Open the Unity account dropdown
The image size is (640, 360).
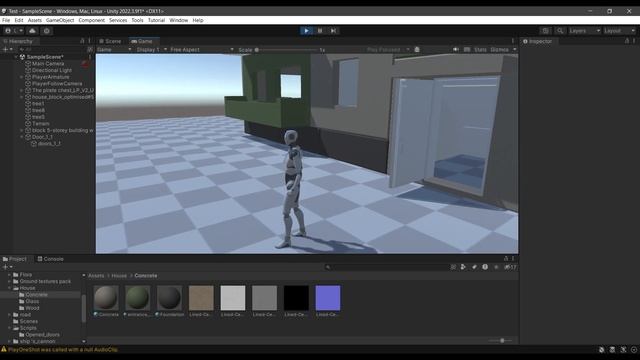(13, 31)
